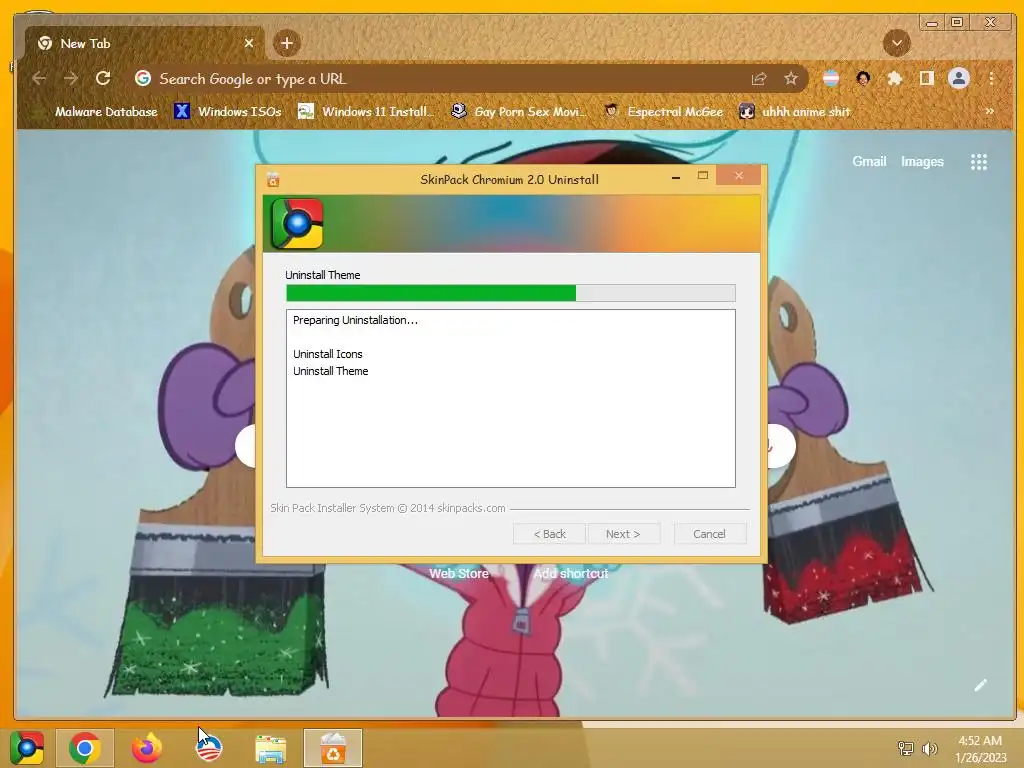Open File Explorer from the taskbar
Viewport: 1024px width, 768px height.
(x=270, y=749)
